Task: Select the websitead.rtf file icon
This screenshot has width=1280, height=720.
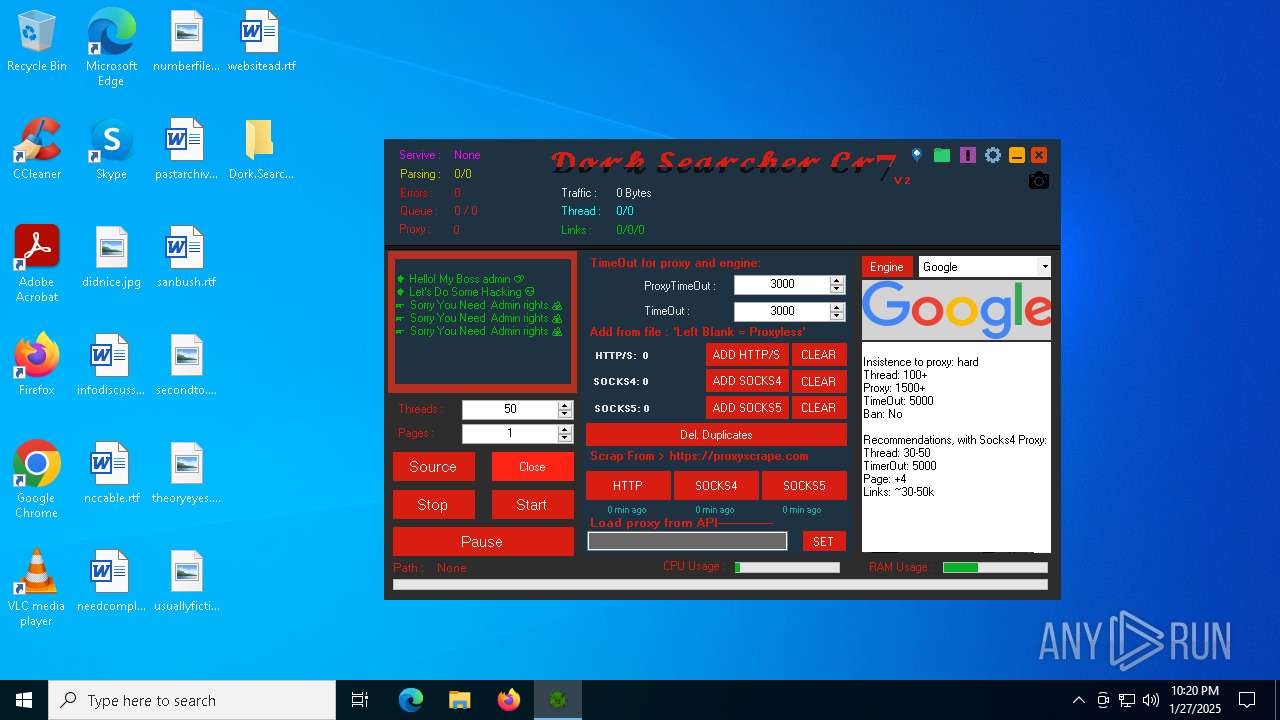Action: [260, 41]
